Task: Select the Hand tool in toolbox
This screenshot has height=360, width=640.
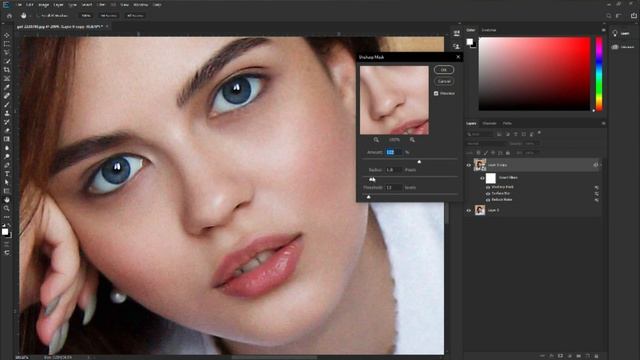Action: (x=7, y=200)
